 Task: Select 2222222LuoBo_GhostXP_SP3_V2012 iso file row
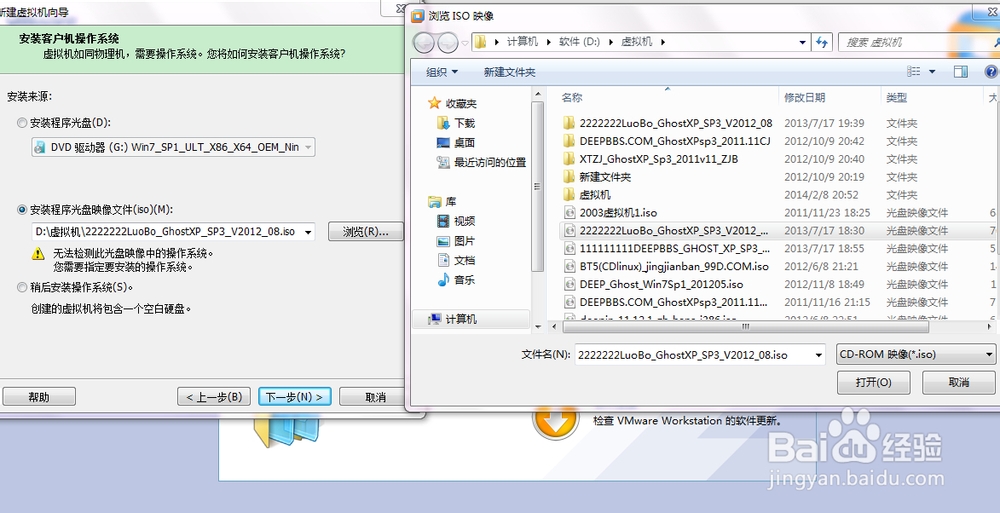(778, 230)
